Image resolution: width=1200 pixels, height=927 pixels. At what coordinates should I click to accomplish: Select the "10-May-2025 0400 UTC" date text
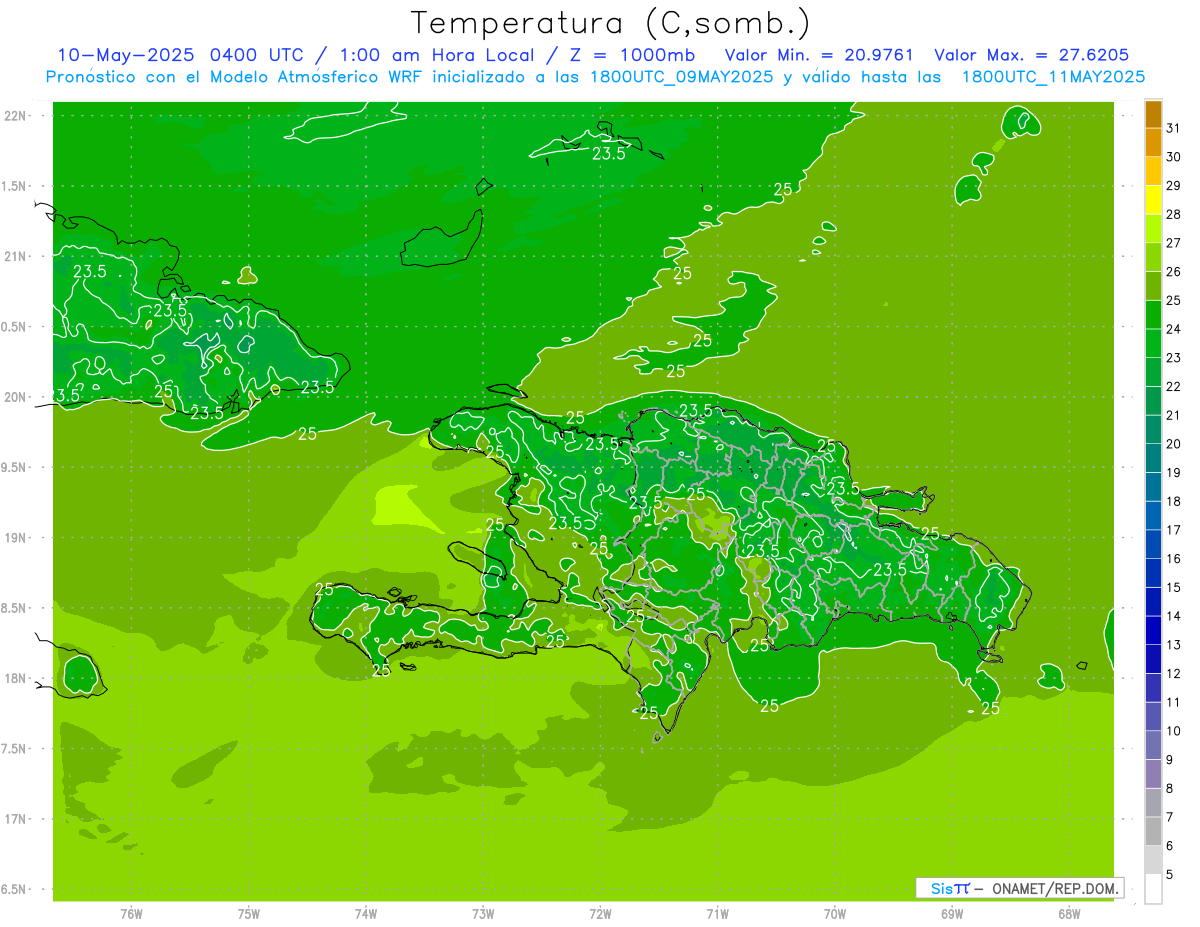182,55
